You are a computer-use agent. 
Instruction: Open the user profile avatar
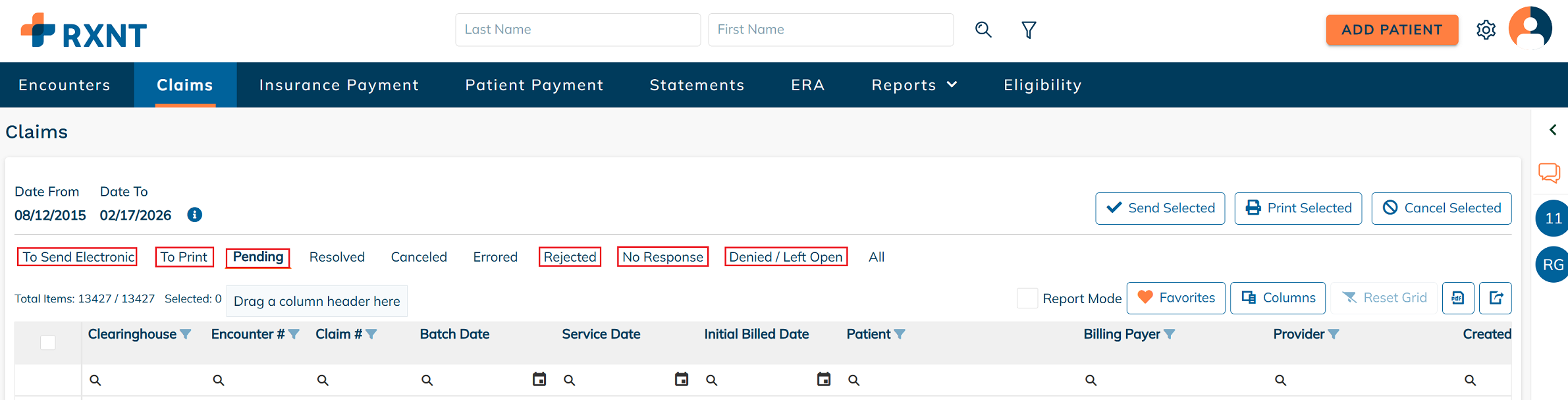pyautogui.click(x=1530, y=28)
